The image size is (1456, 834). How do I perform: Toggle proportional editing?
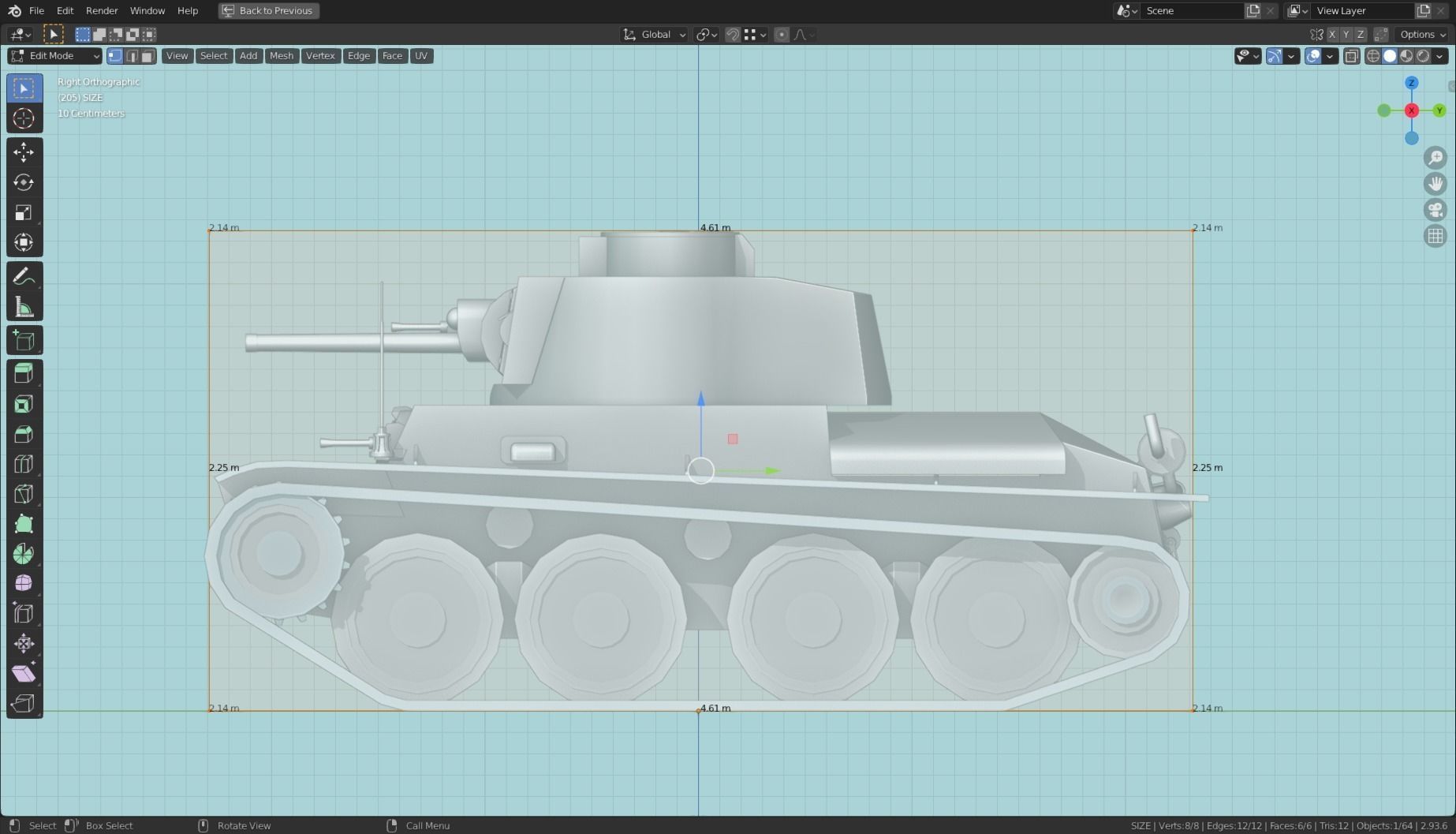(x=782, y=34)
